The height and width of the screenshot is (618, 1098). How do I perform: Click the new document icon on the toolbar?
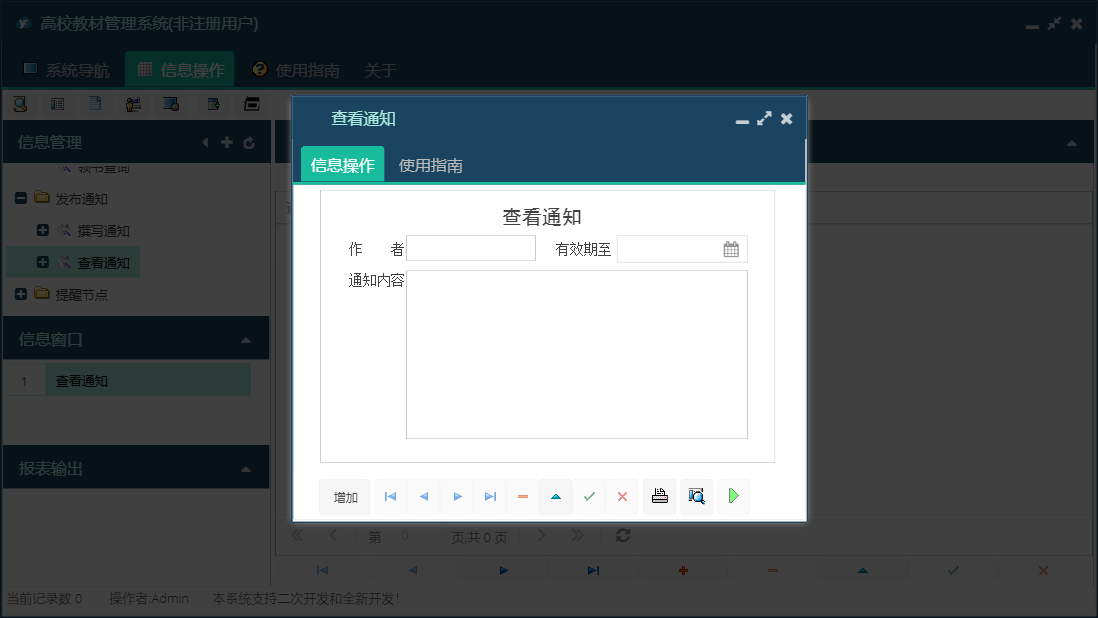point(95,103)
